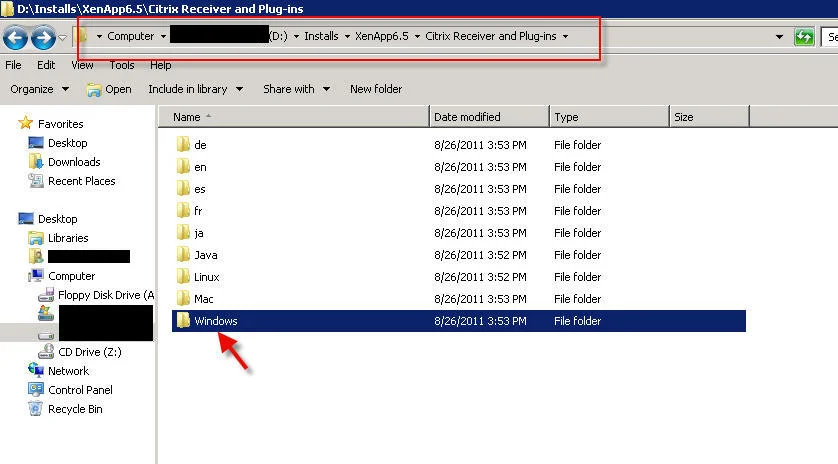The image size is (838, 464).
Task: Select Computer in navigation pane
Action: (x=72, y=276)
